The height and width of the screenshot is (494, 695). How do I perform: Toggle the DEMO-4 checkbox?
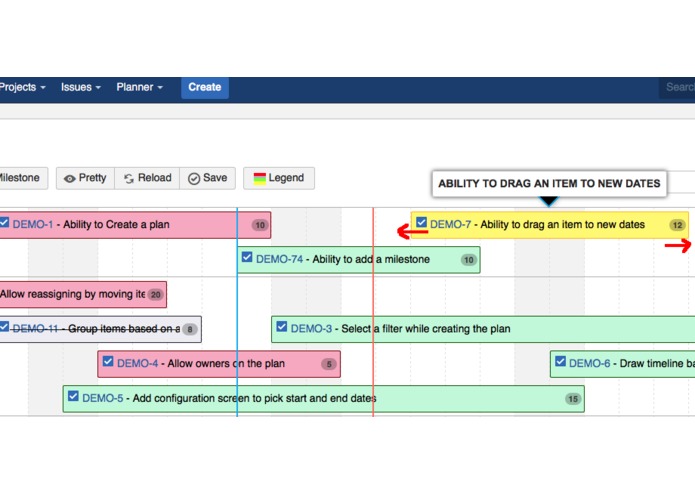[x=108, y=362]
